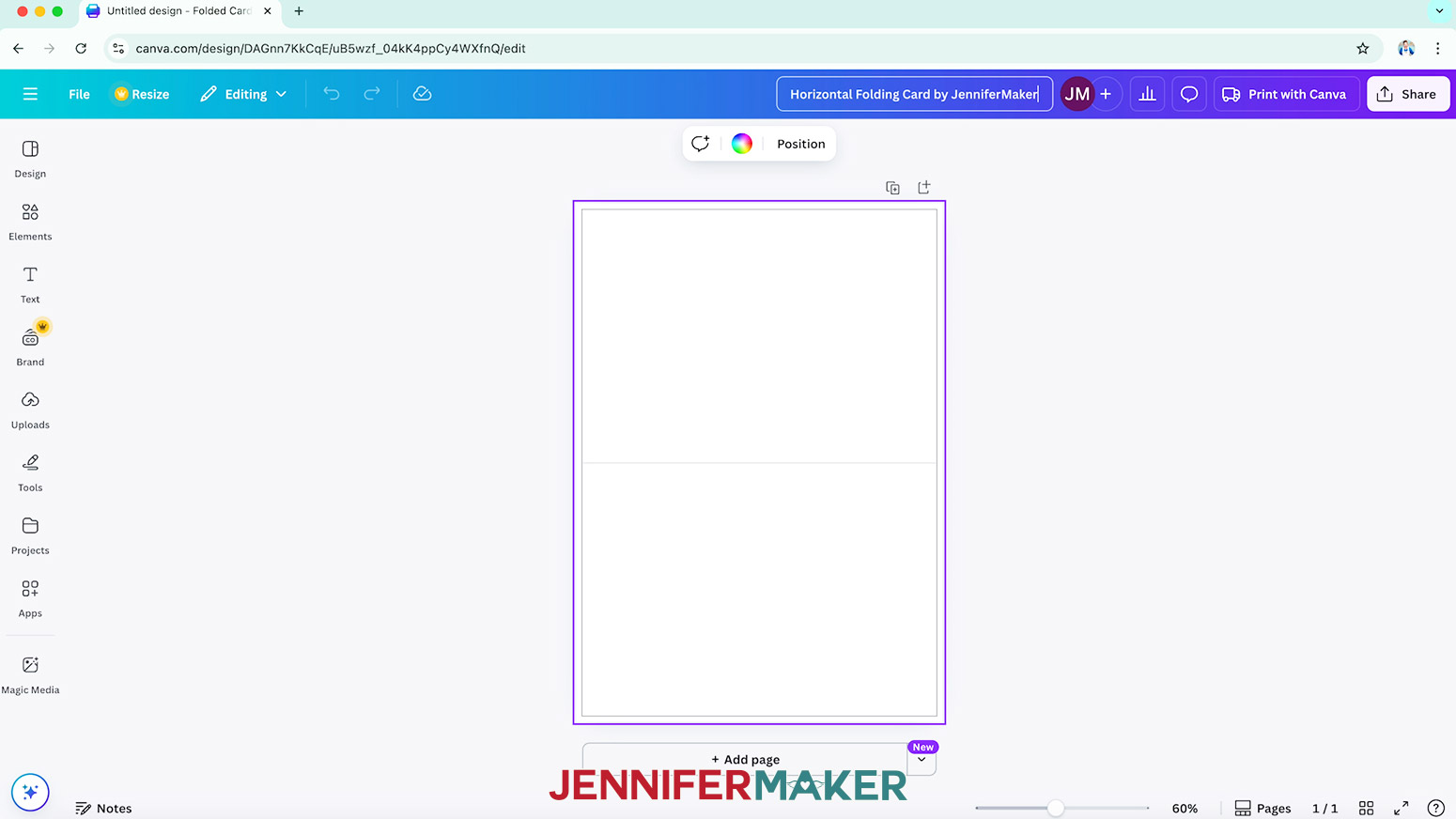
Task: Enter fullscreen present mode
Action: (x=1401, y=808)
